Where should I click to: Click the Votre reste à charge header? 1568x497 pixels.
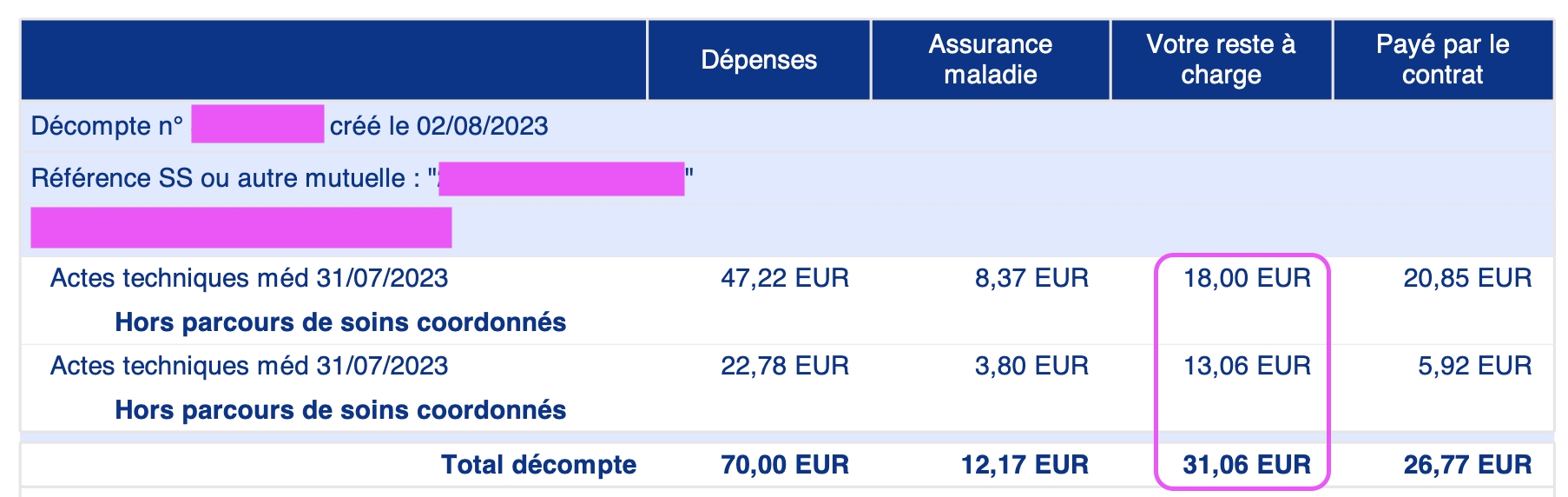[x=1221, y=59]
